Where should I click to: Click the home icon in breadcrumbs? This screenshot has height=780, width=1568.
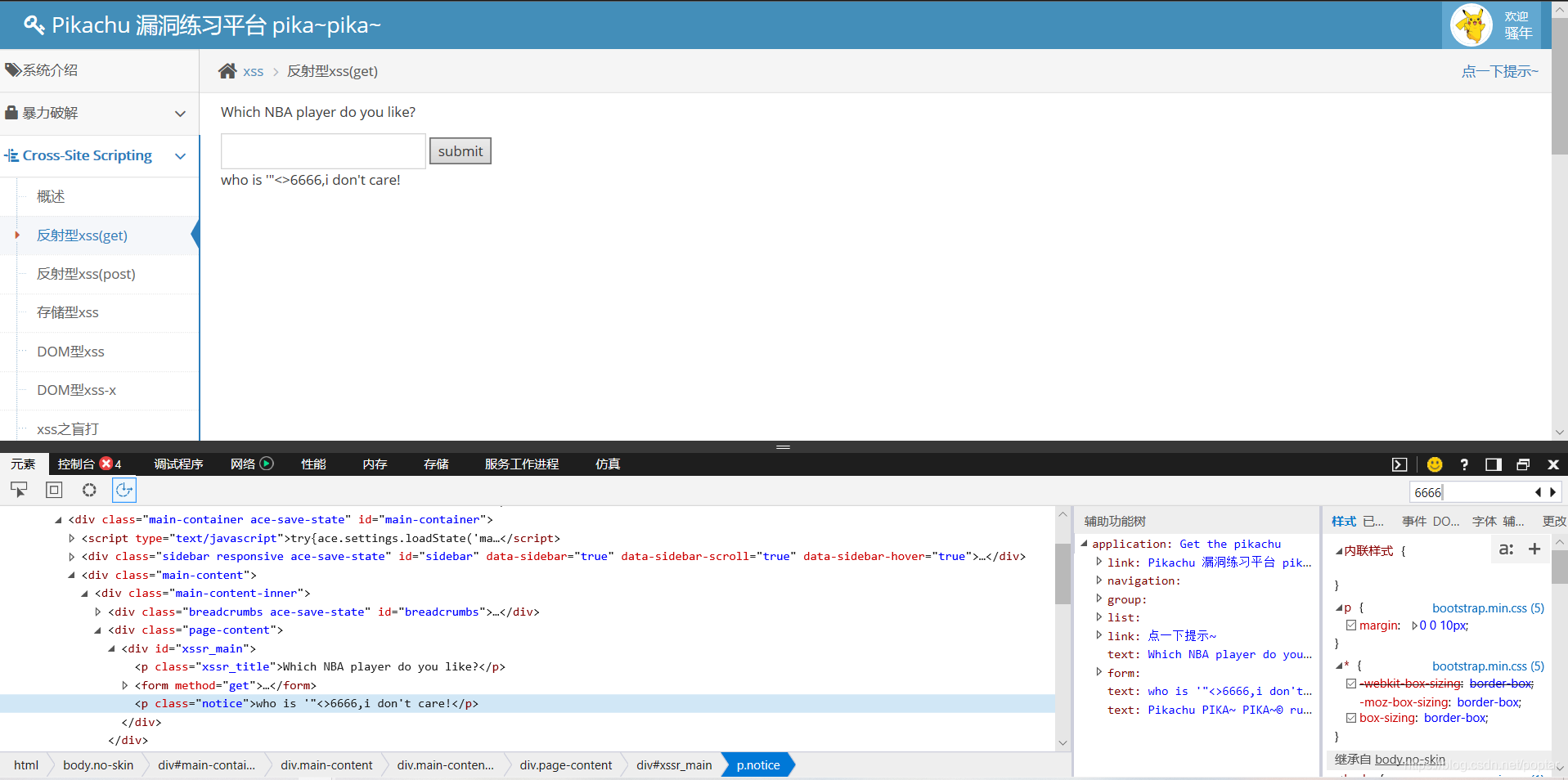[x=227, y=71]
